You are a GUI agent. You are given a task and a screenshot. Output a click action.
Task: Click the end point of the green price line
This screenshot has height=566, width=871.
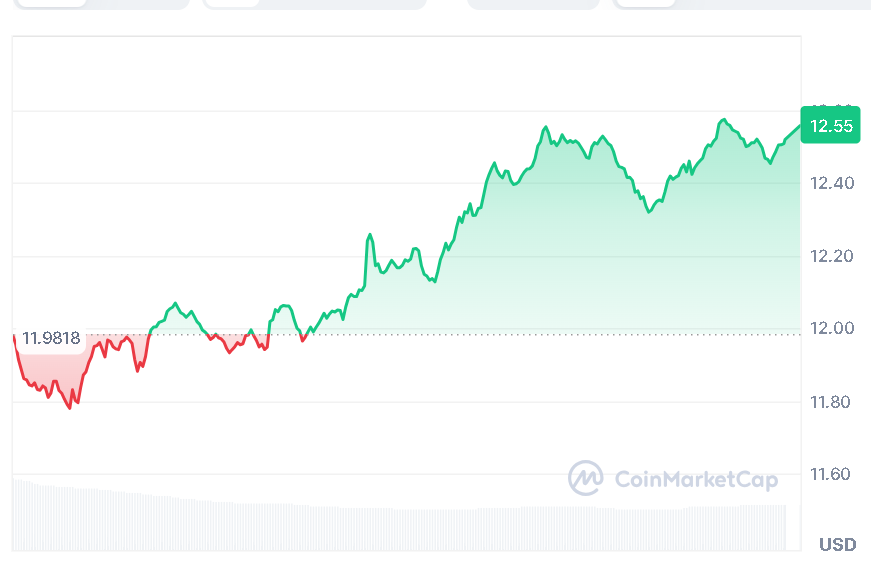pyautogui.click(x=800, y=127)
